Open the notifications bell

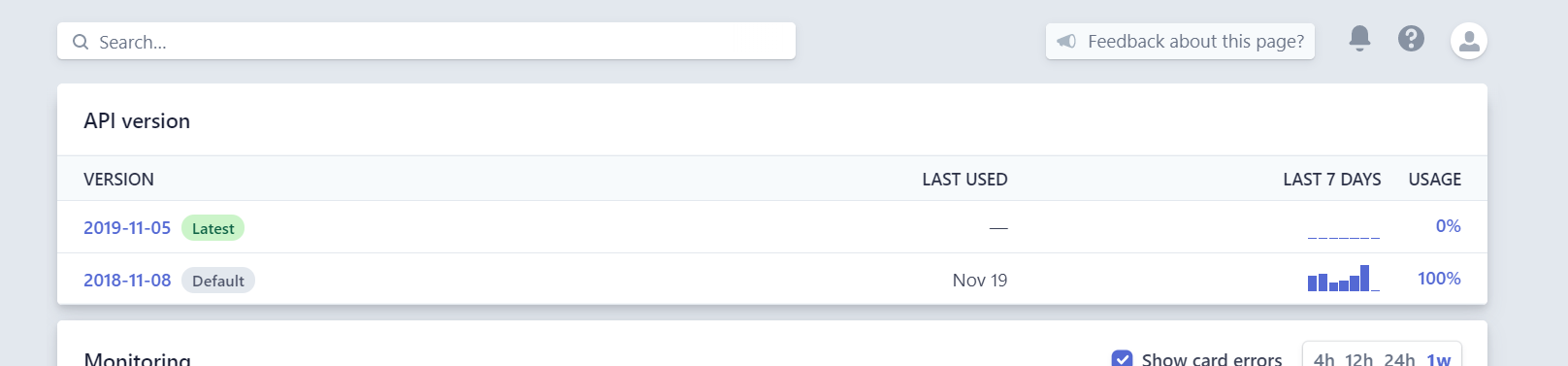1359,39
